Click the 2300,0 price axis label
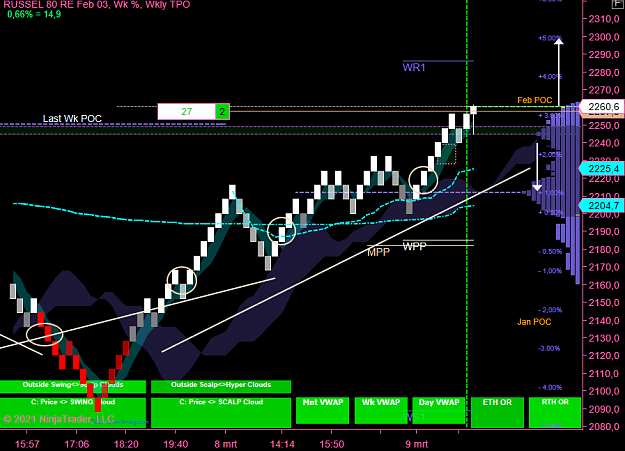Screen dimensions: 625x451 [x=603, y=37]
